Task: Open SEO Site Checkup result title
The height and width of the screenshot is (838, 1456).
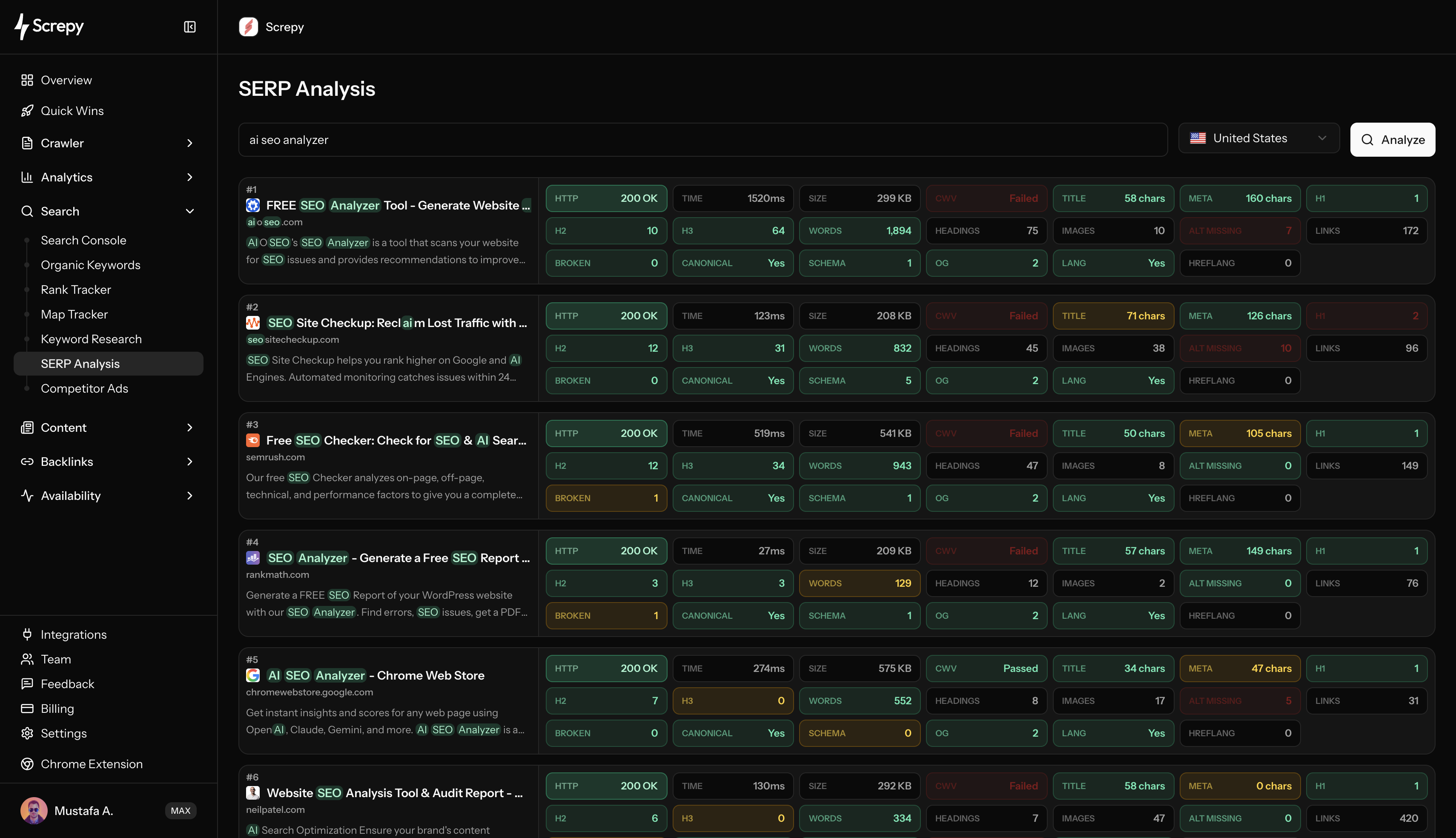Action: pyautogui.click(x=397, y=323)
